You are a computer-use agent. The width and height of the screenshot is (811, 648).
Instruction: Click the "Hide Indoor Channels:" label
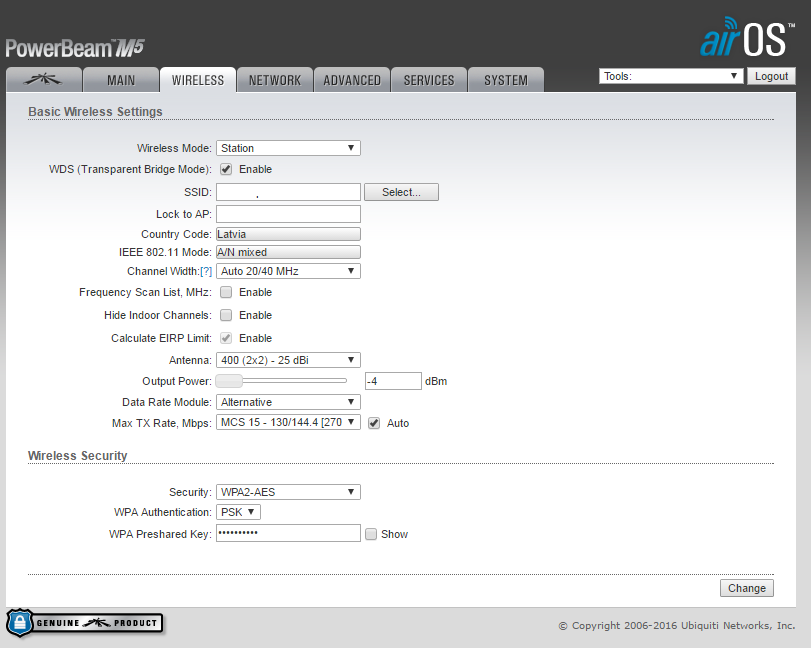[158, 315]
